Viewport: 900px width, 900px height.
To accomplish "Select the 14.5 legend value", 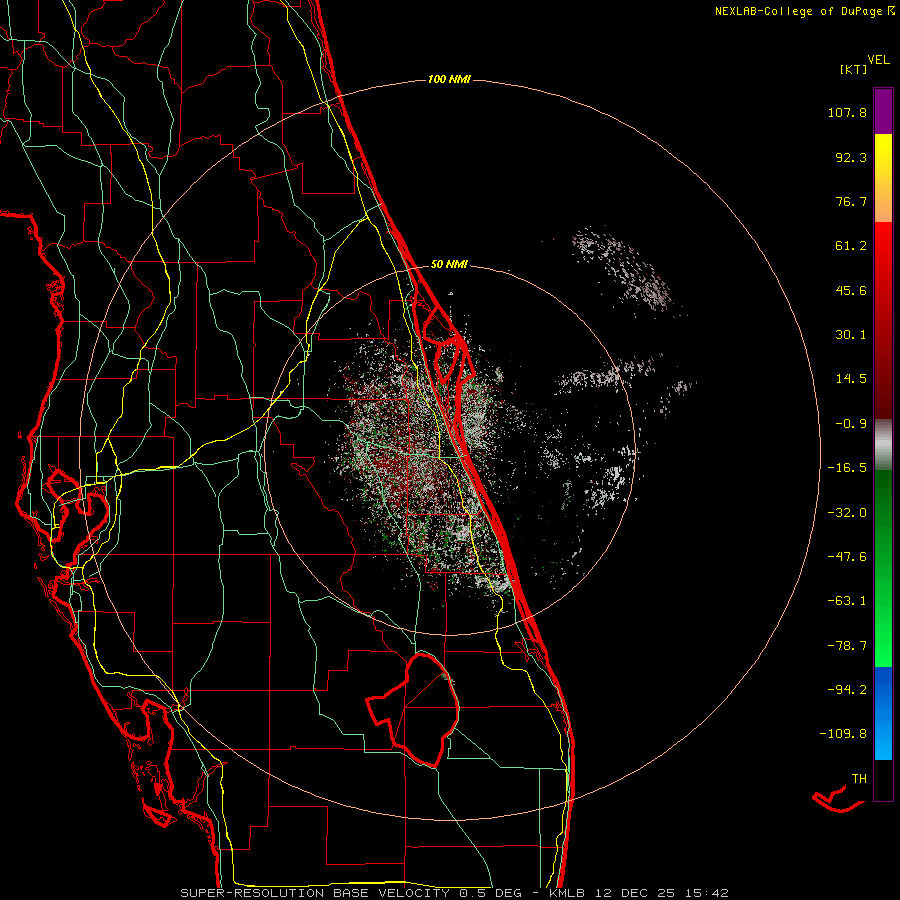I will point(851,379).
